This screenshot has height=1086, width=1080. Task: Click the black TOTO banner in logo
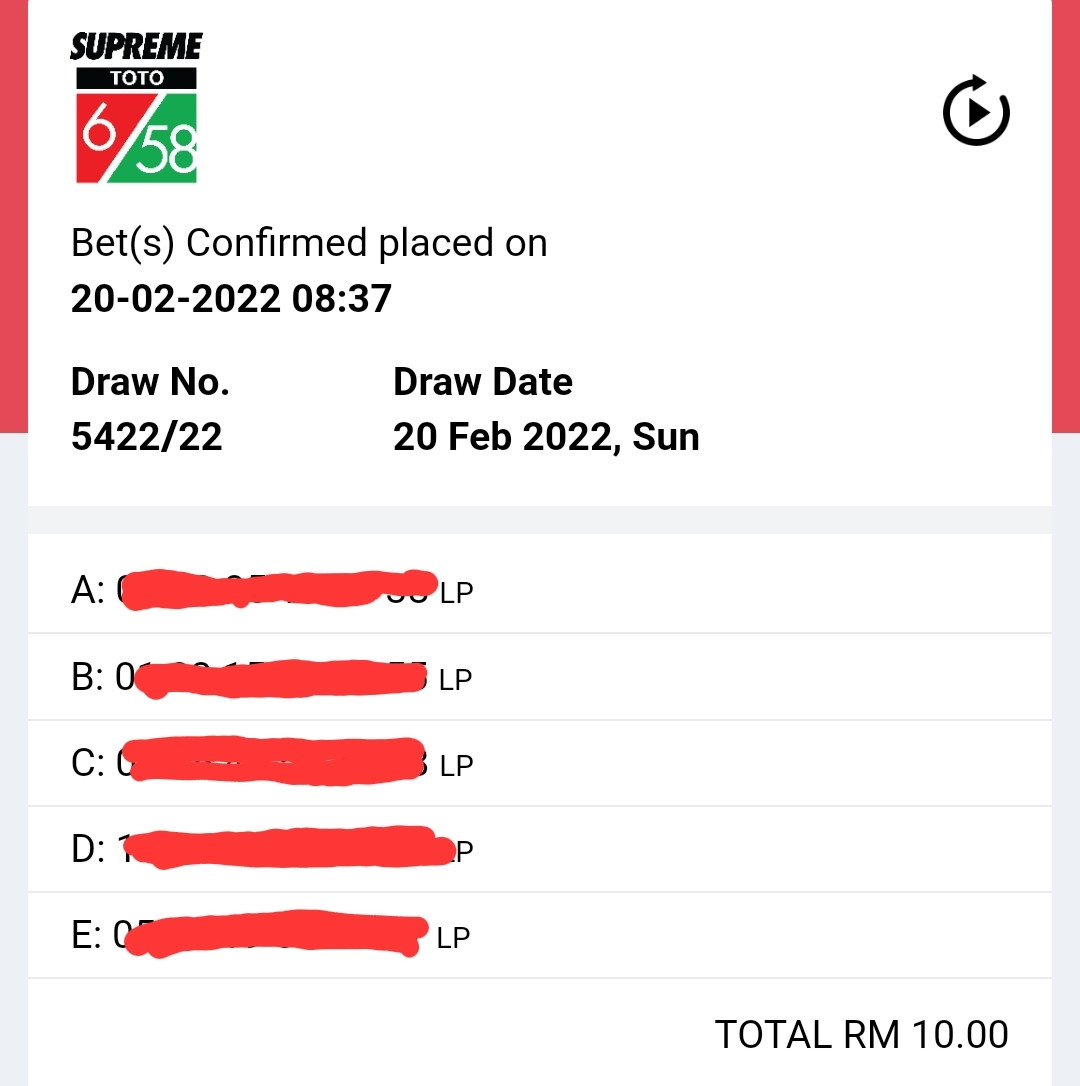(x=136, y=78)
